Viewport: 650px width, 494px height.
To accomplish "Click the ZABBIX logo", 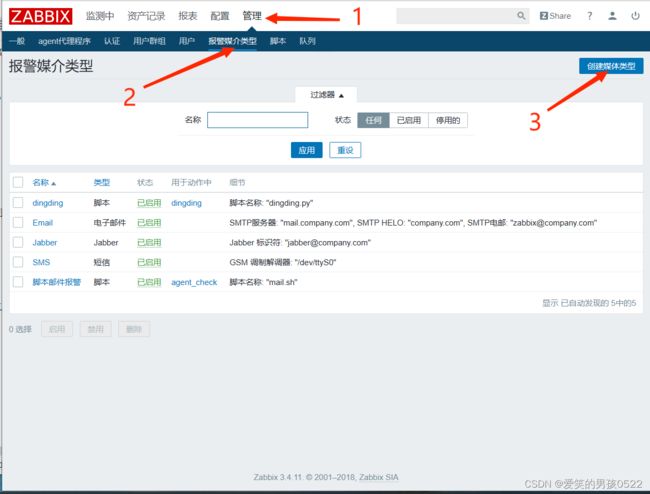I will pos(40,16).
